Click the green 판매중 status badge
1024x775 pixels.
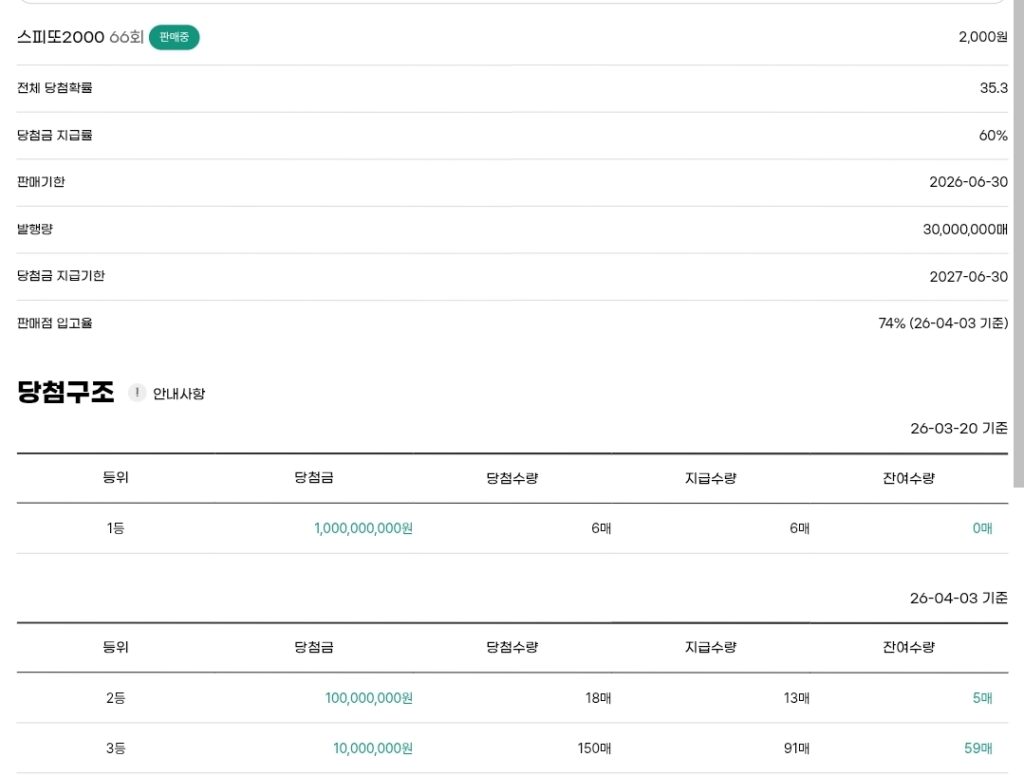click(174, 38)
